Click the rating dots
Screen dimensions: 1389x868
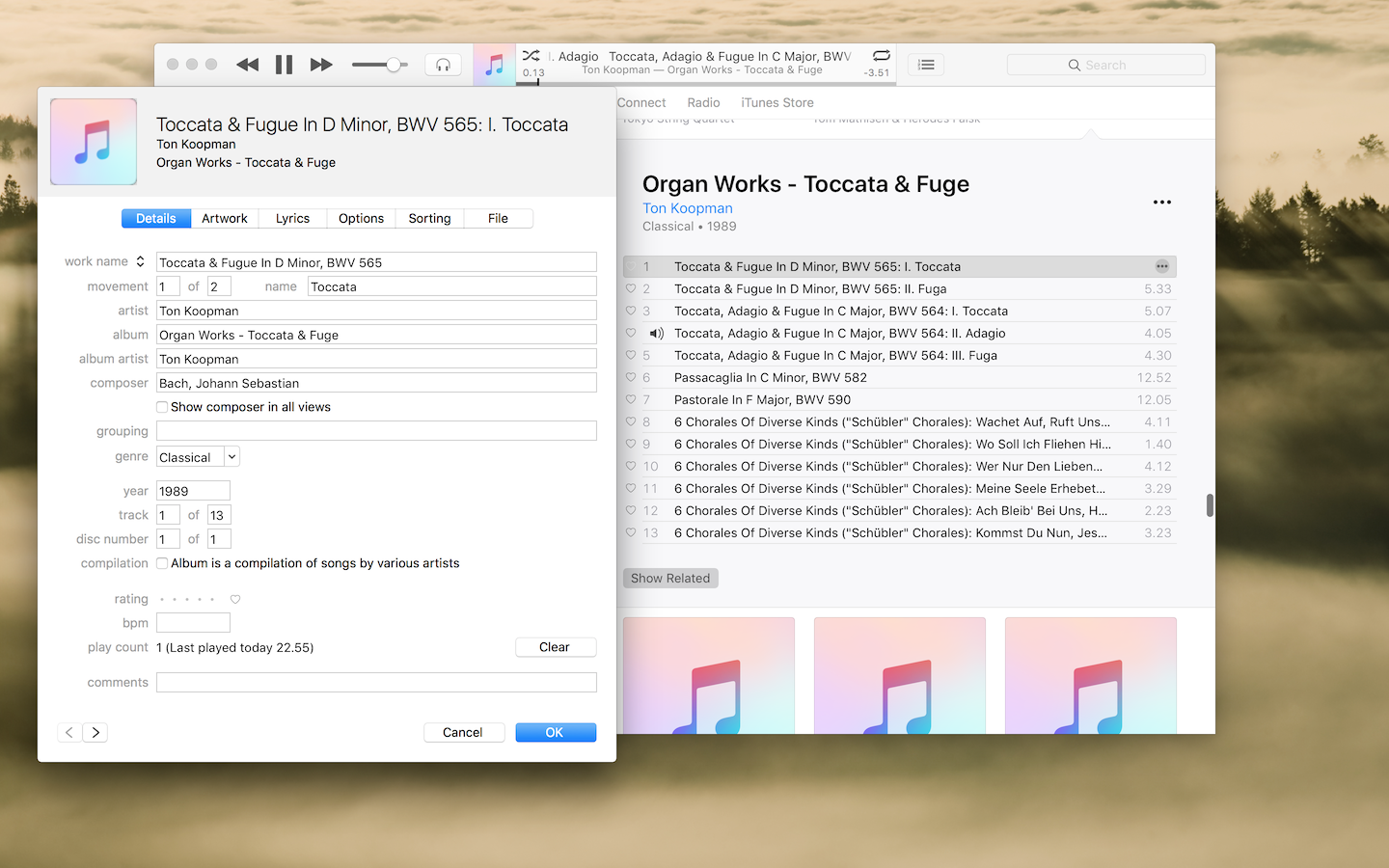(x=187, y=599)
